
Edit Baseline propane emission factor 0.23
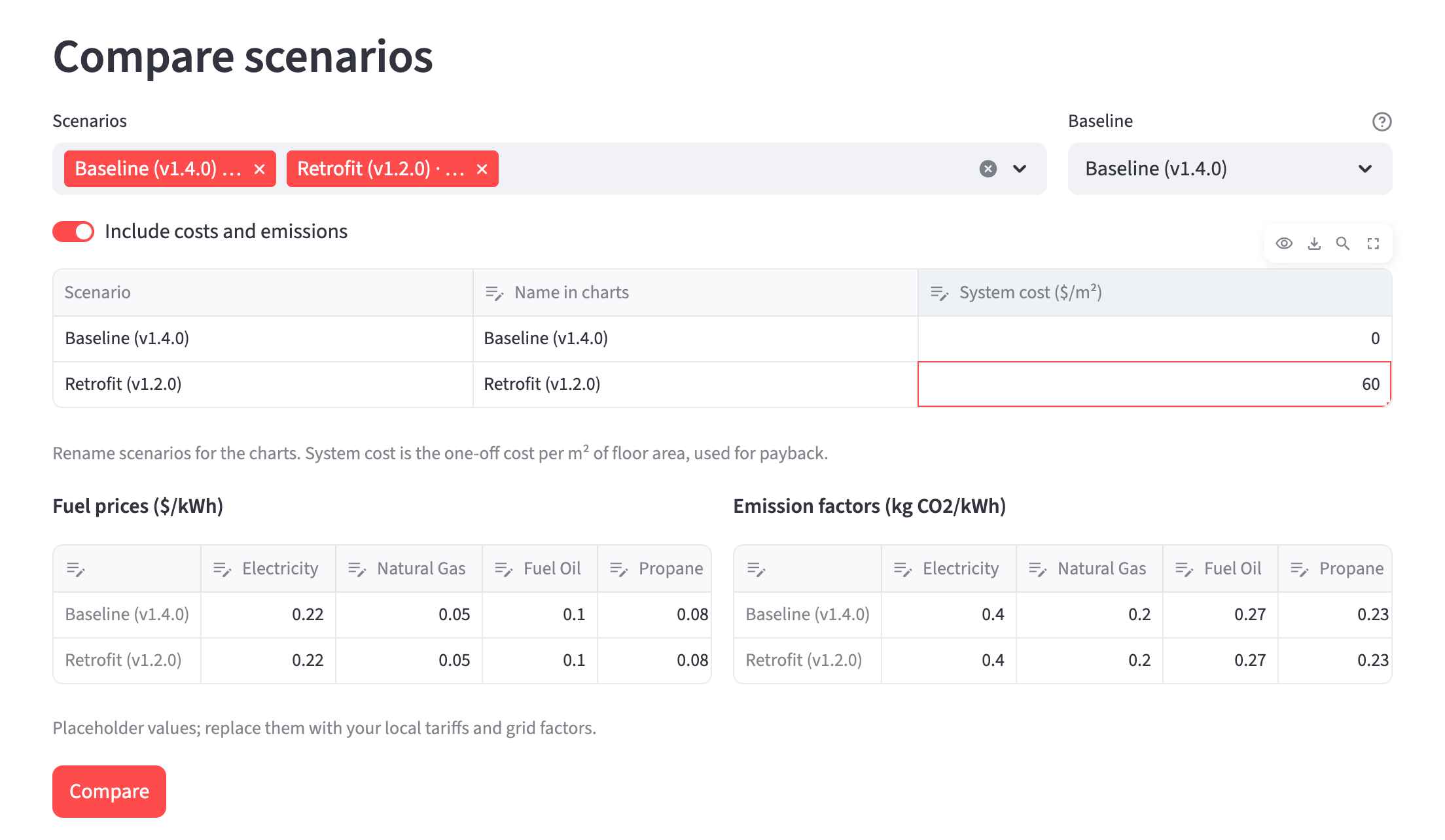tap(1335, 614)
